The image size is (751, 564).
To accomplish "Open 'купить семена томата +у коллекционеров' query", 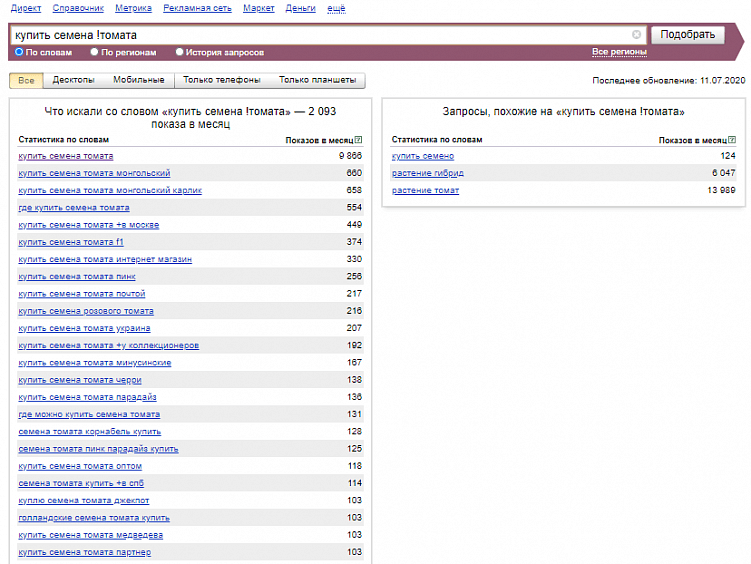I will 109,346.
